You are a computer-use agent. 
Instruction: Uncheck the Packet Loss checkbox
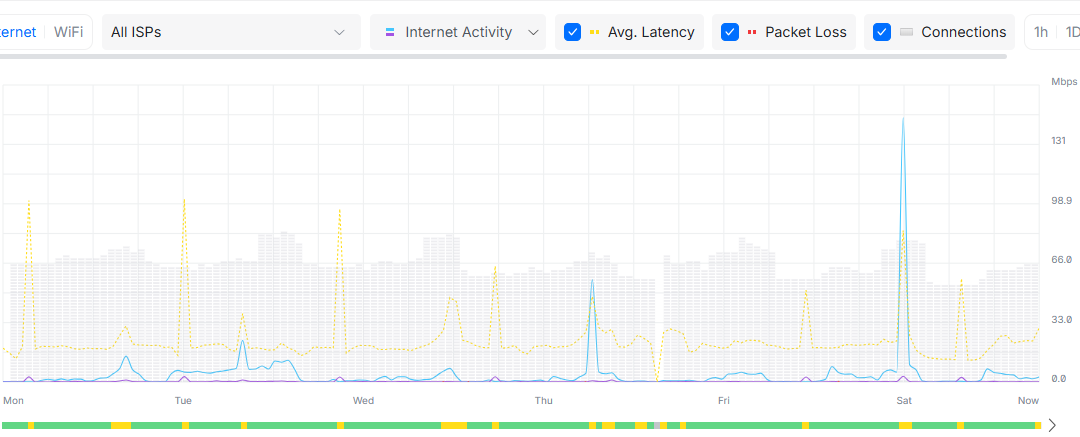click(730, 32)
